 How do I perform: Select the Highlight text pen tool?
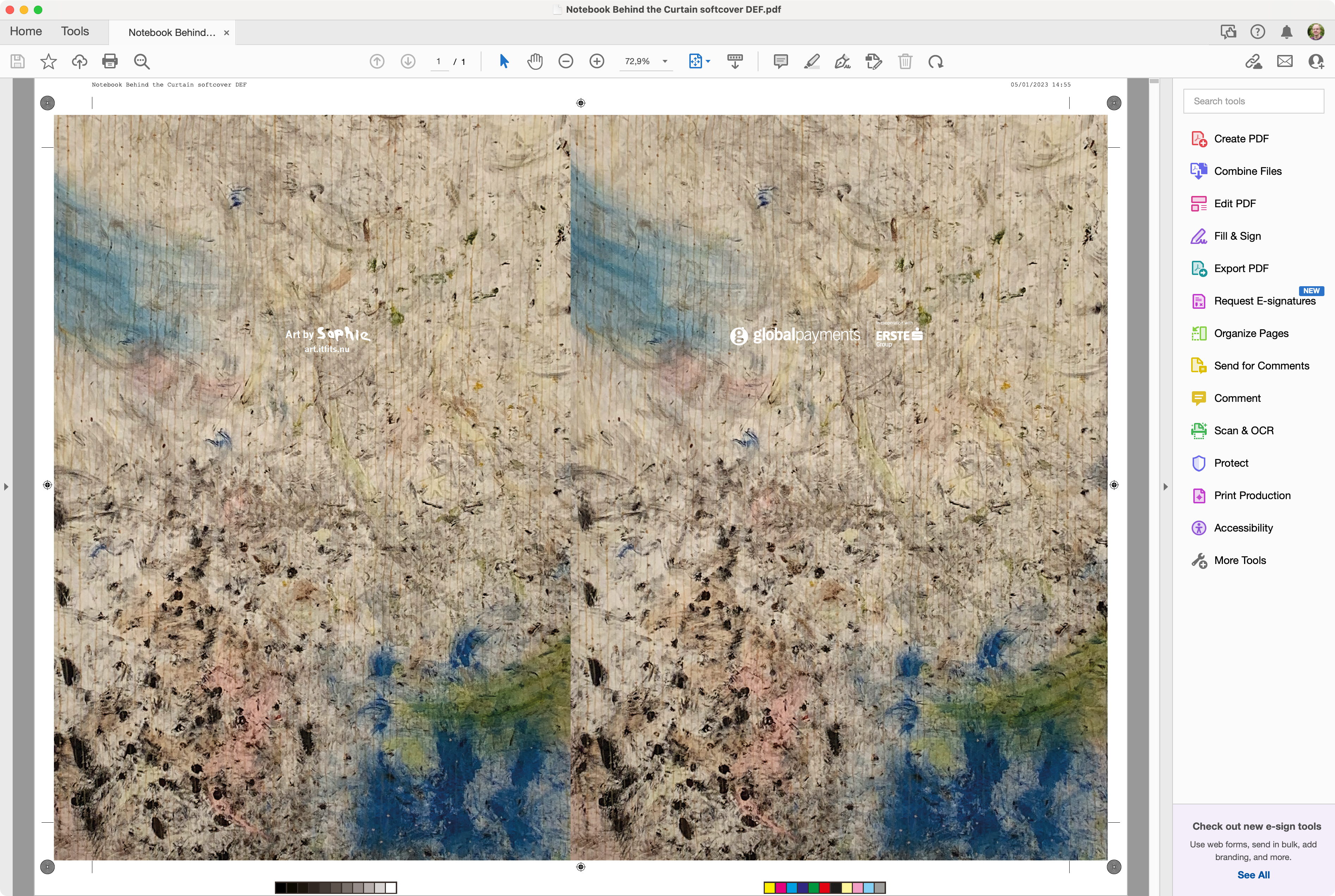(x=811, y=61)
